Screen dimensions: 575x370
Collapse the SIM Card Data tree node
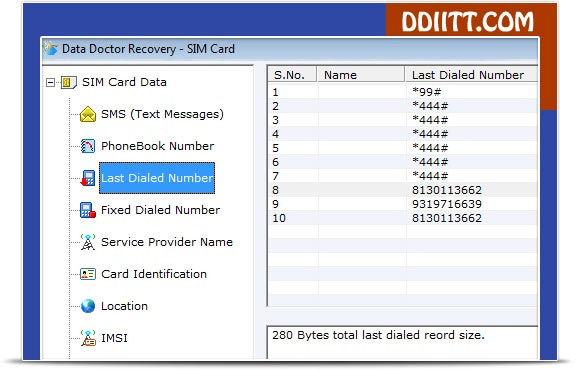(50, 83)
